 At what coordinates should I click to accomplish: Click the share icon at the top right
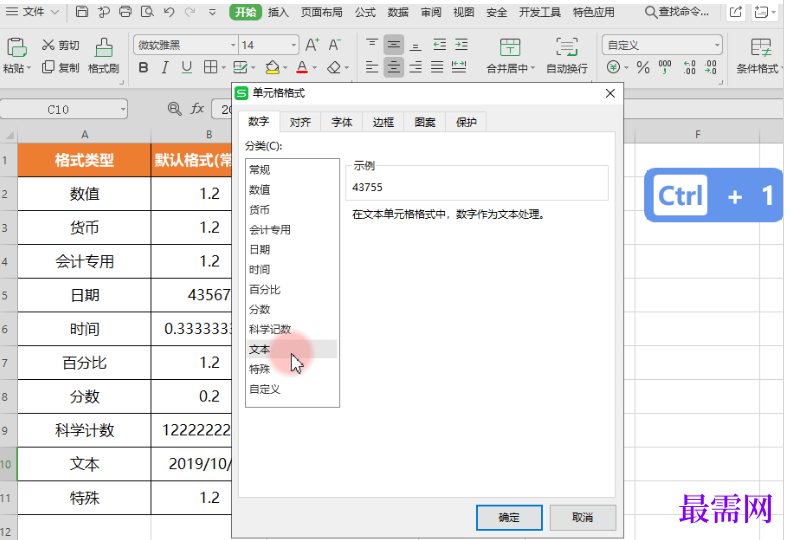(x=736, y=12)
